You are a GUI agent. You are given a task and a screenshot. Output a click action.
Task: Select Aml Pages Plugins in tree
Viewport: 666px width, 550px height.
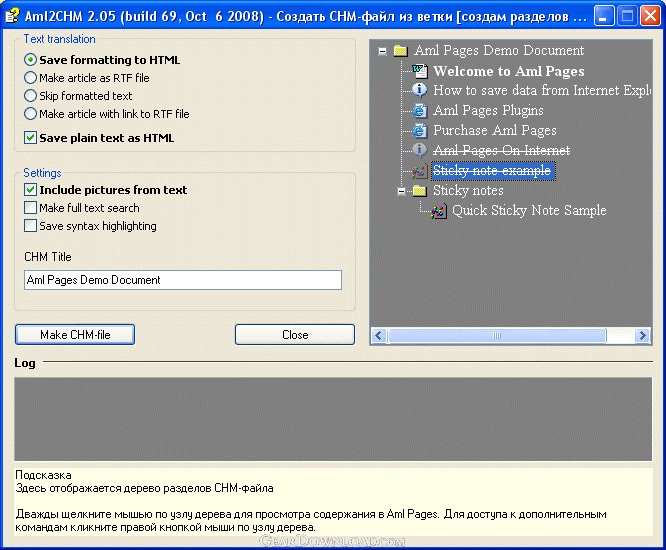[488, 110]
